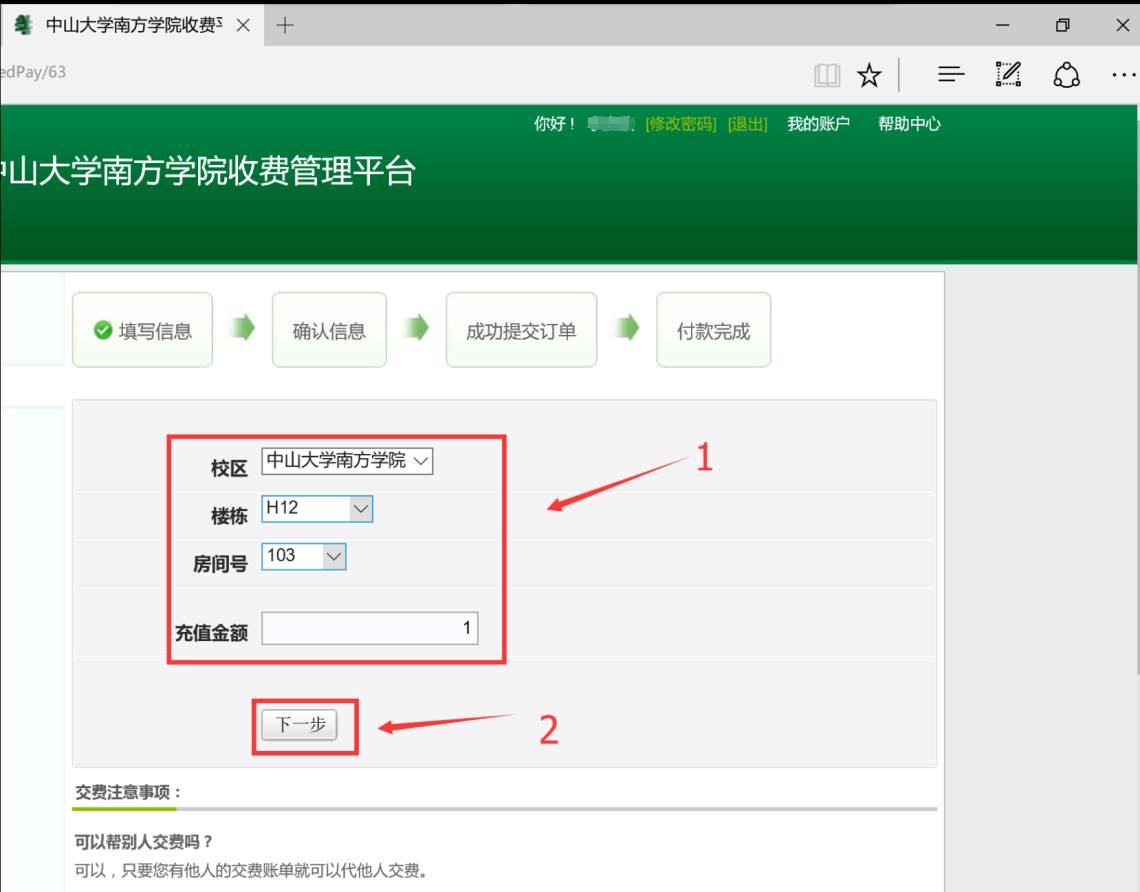Close the 中山大学南方学院收费 tab
Screen dimensions: 1140x892
click(244, 25)
